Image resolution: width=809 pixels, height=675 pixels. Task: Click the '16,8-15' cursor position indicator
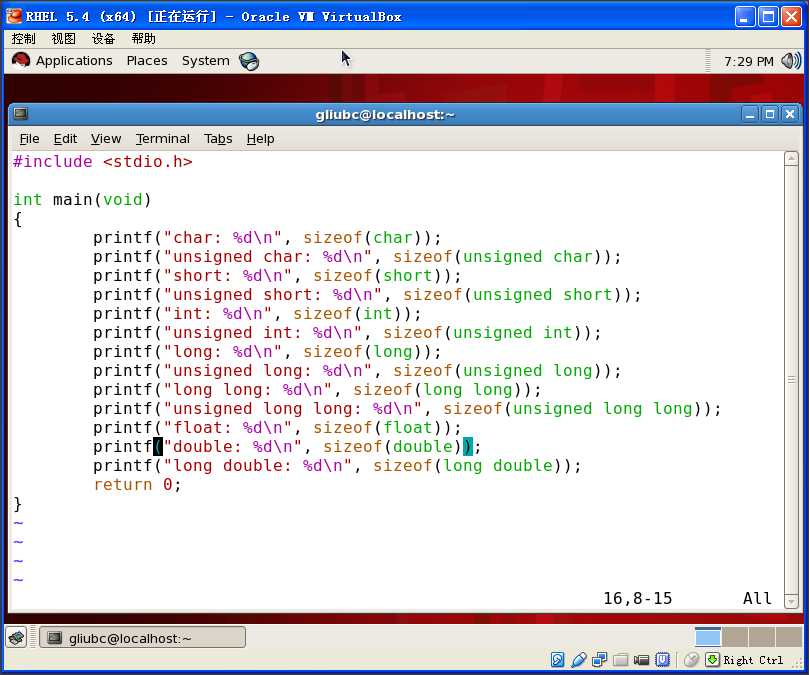pyautogui.click(x=638, y=598)
